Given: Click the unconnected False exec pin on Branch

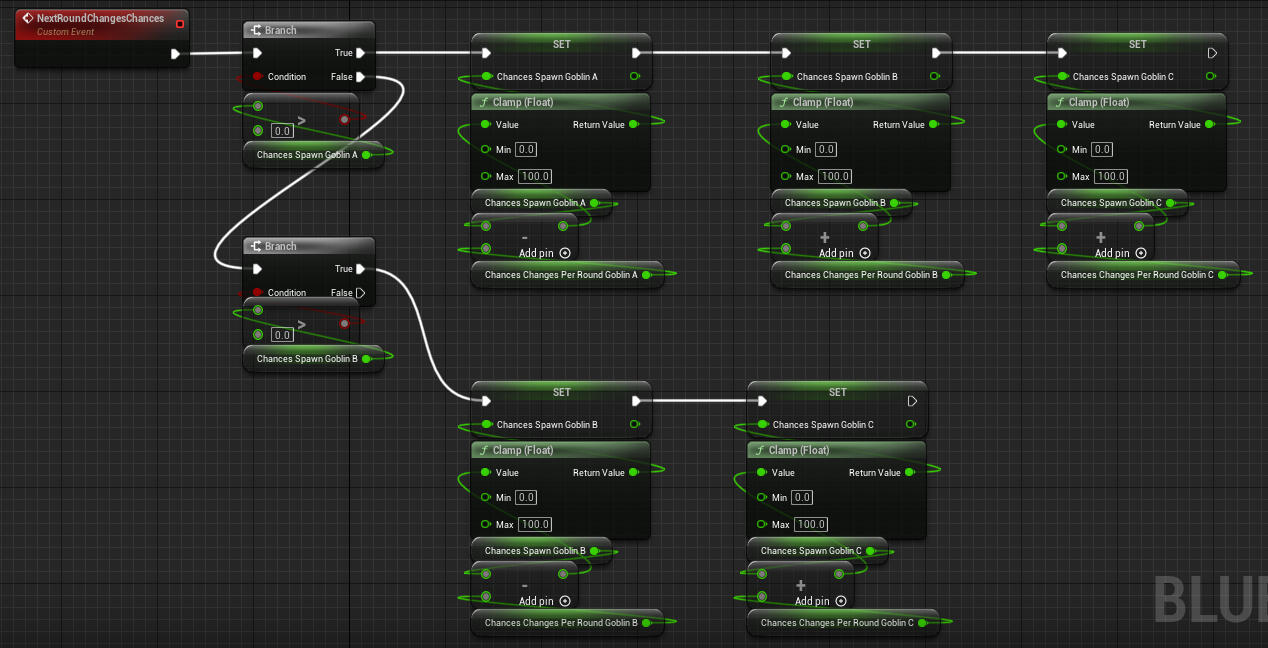Looking at the screenshot, I should [360, 293].
